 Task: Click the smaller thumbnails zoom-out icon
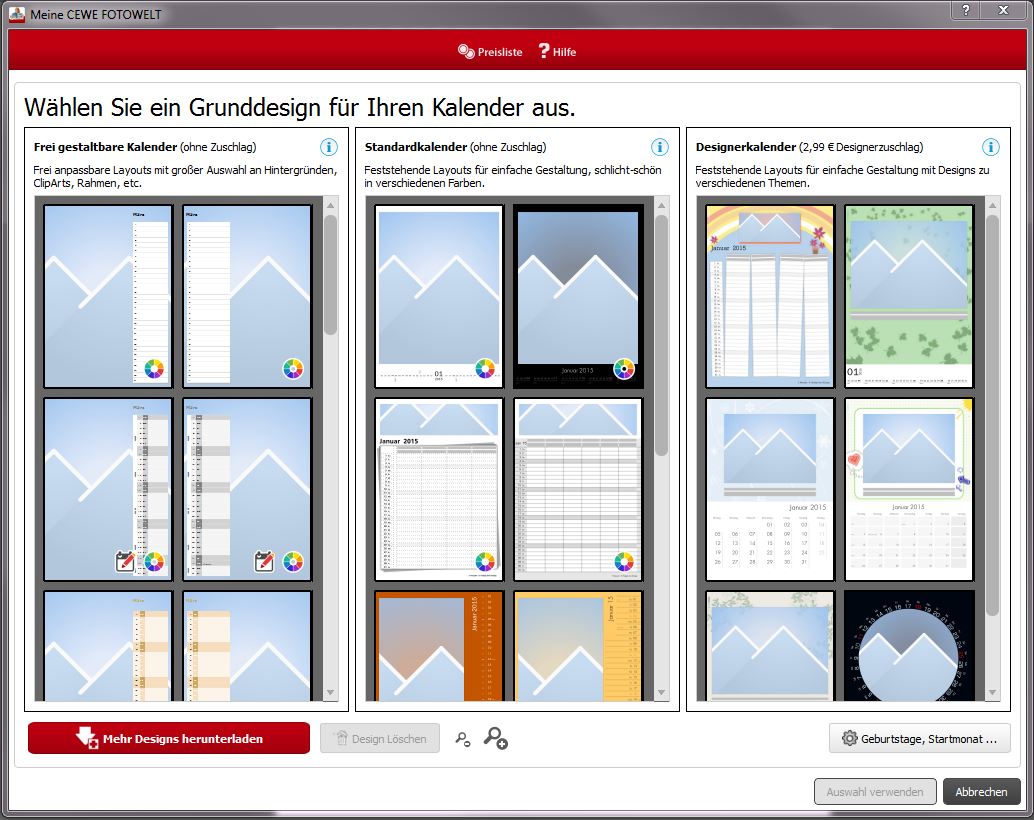(x=463, y=740)
